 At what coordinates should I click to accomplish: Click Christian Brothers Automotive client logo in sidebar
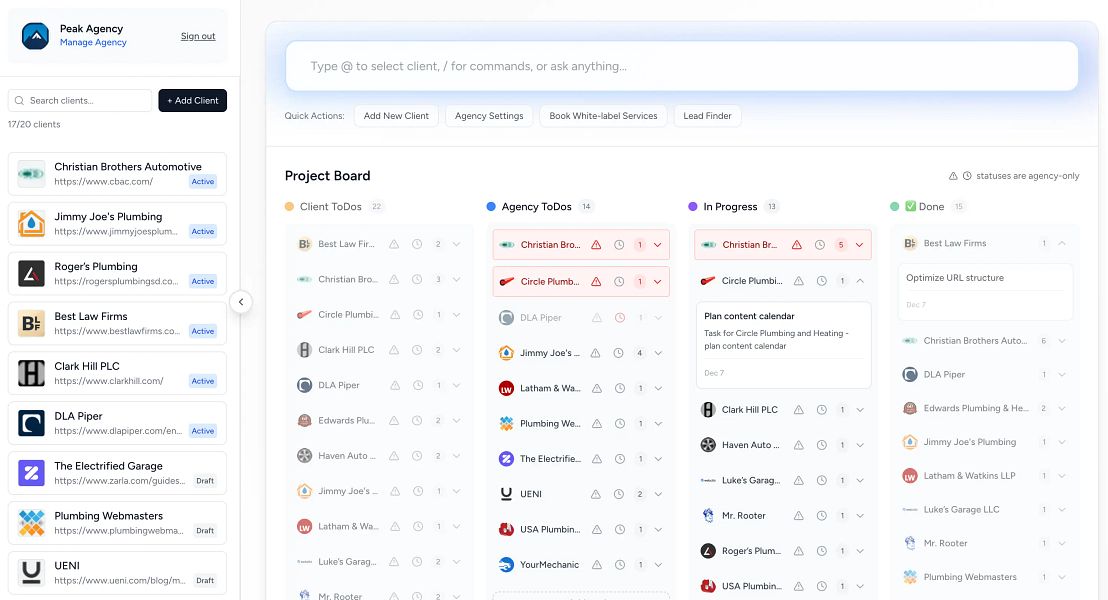tap(31, 174)
